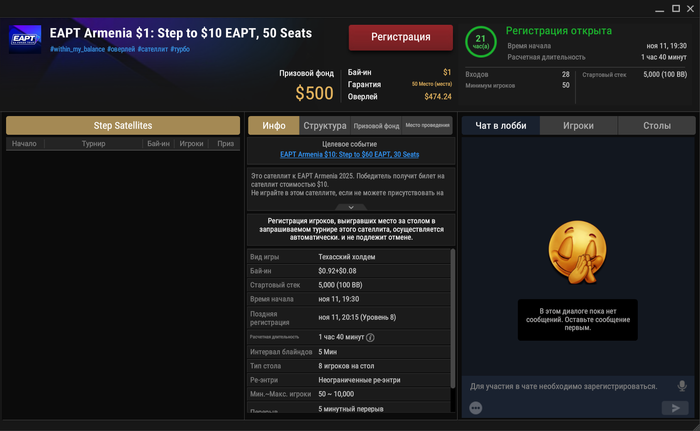Click the red Регистрация button
This screenshot has width=700, height=431.
pyautogui.click(x=401, y=37)
